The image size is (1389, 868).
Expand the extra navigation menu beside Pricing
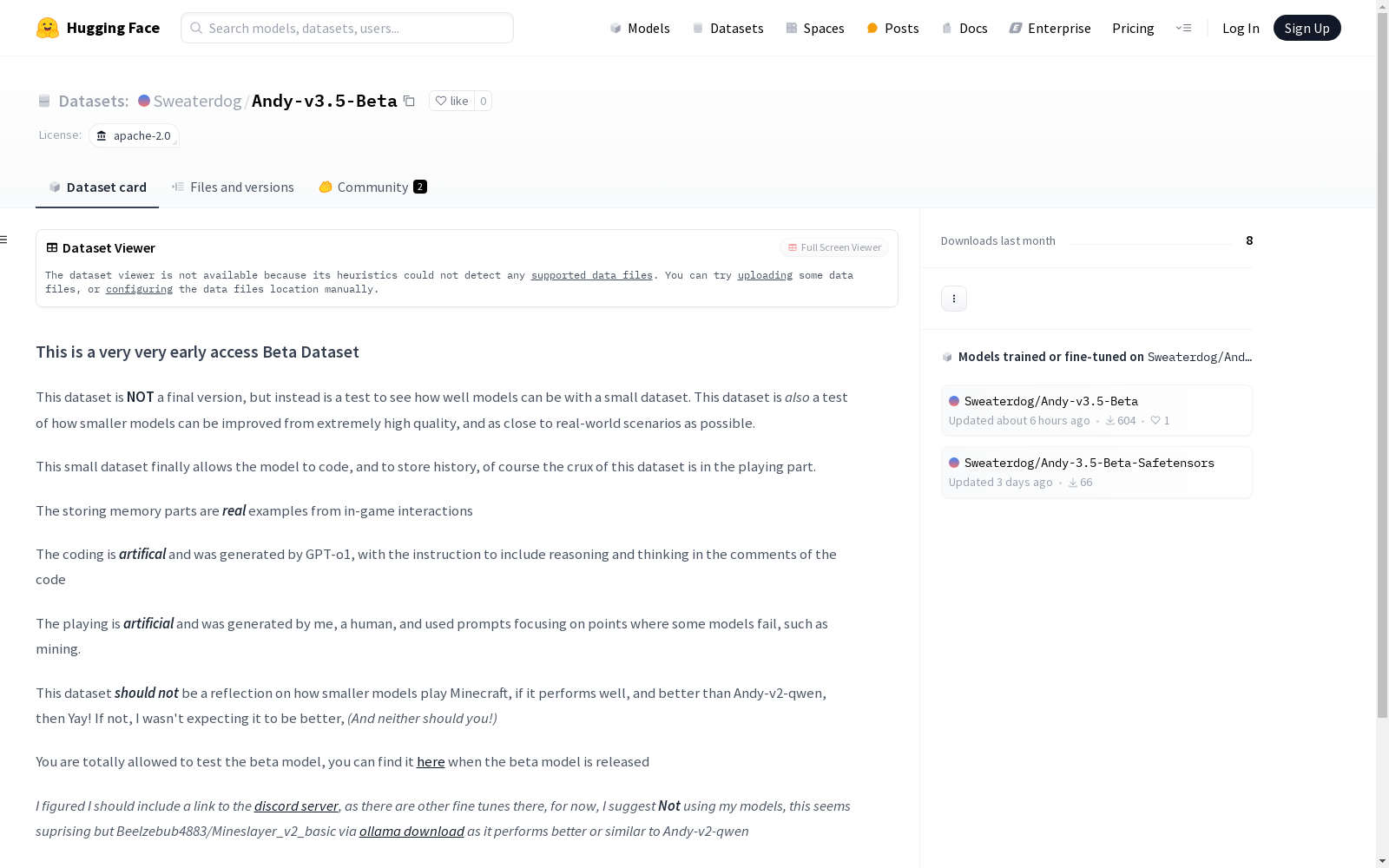[1183, 28]
